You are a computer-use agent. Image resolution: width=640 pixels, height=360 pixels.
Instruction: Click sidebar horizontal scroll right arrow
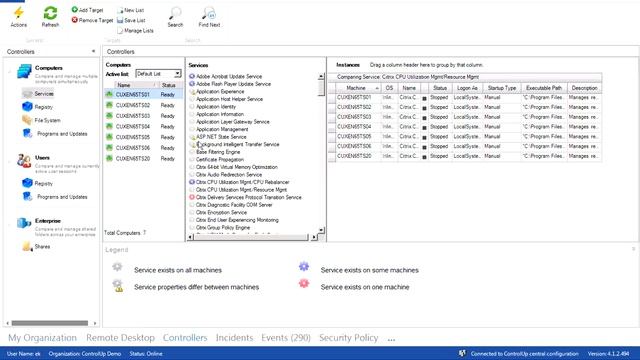click(95, 323)
